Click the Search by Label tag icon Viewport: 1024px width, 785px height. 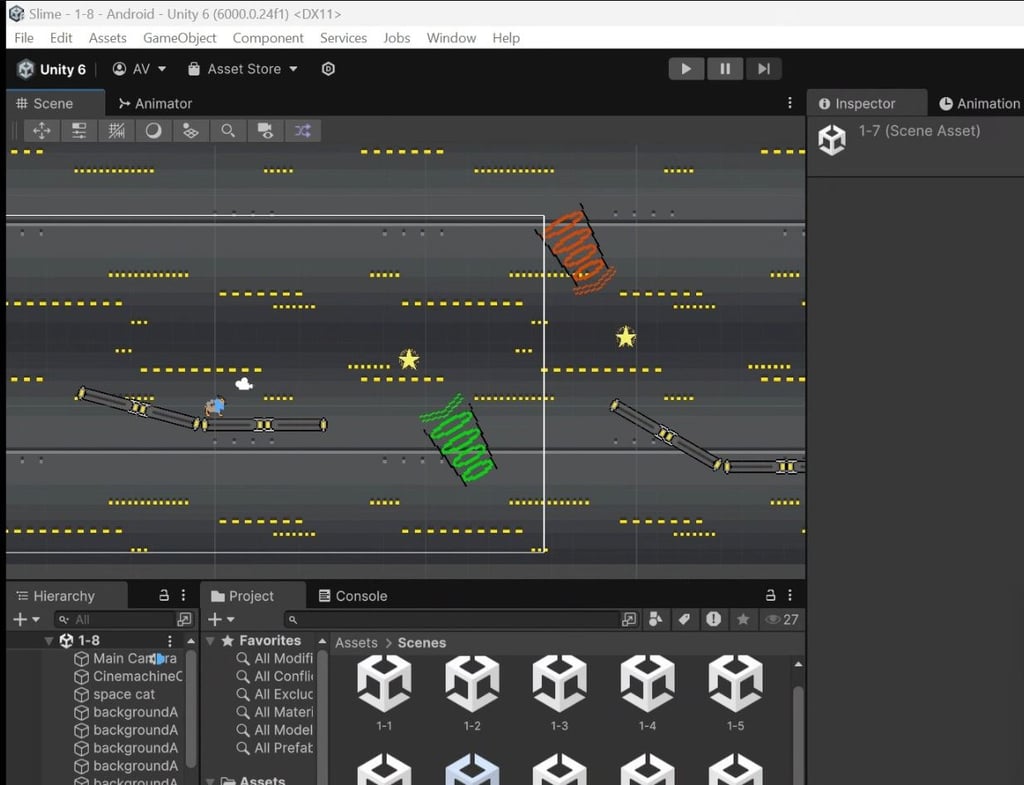pyautogui.click(x=684, y=620)
